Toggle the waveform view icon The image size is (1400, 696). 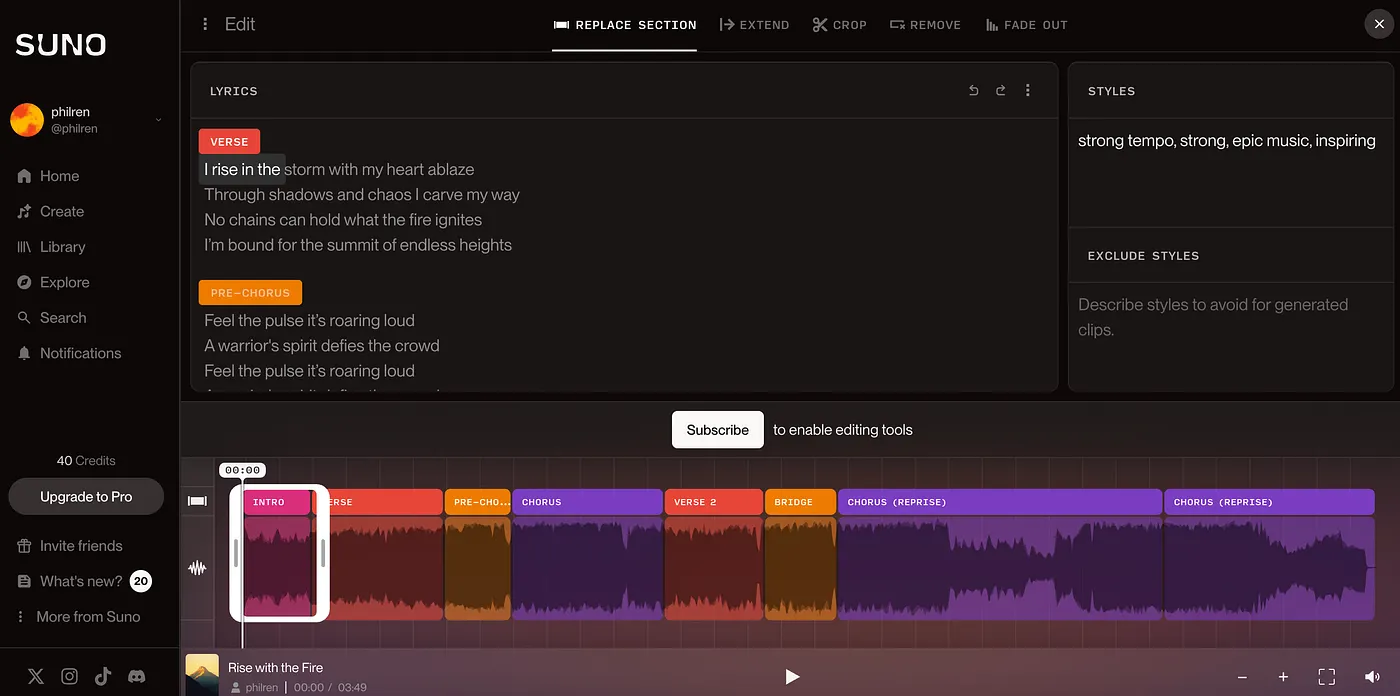point(197,568)
